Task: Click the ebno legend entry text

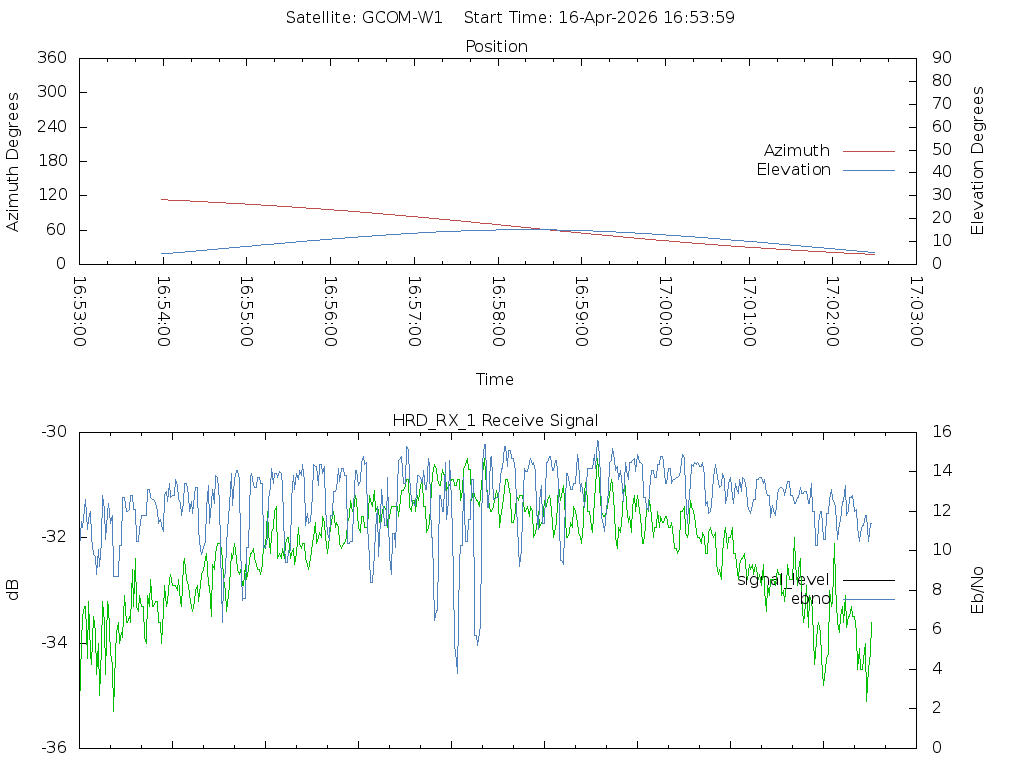Action: pyautogui.click(x=811, y=599)
